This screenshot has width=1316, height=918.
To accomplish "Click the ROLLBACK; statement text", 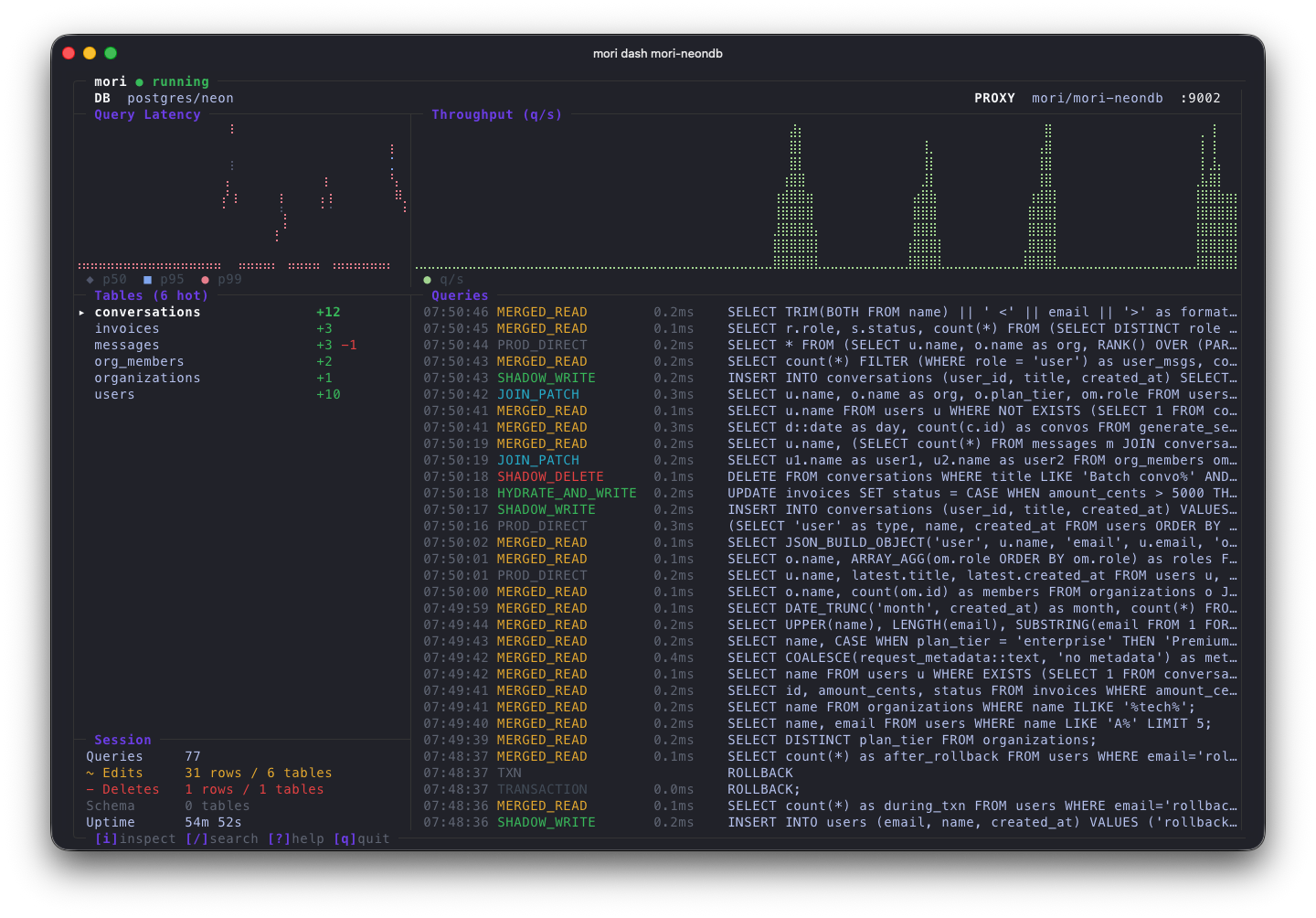I will point(764,790).
